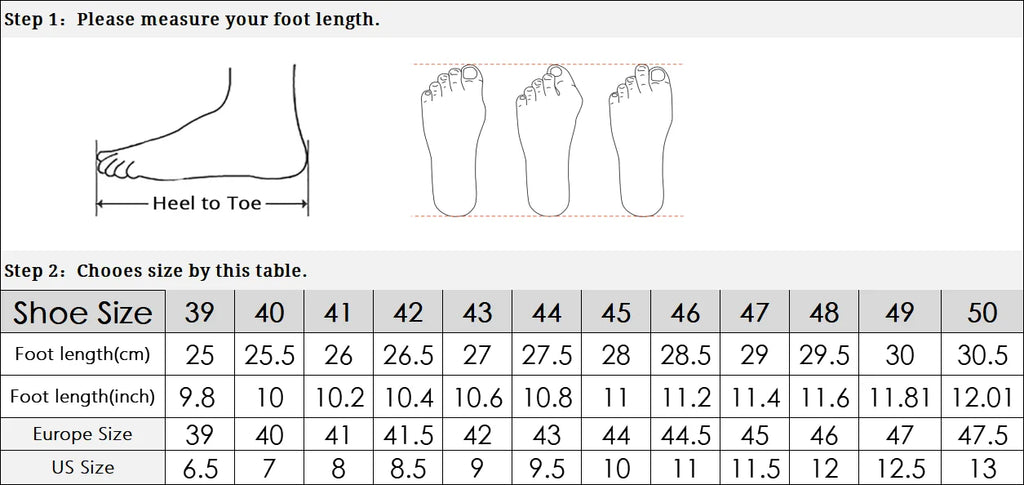Select the "Shoe Size" header cell

[x=83, y=313]
